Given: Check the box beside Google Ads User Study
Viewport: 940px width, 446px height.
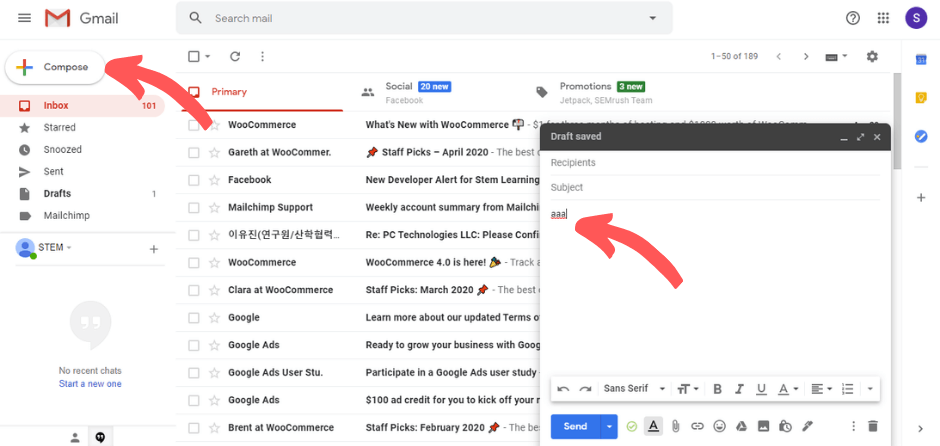Looking at the screenshot, I should pos(194,373).
